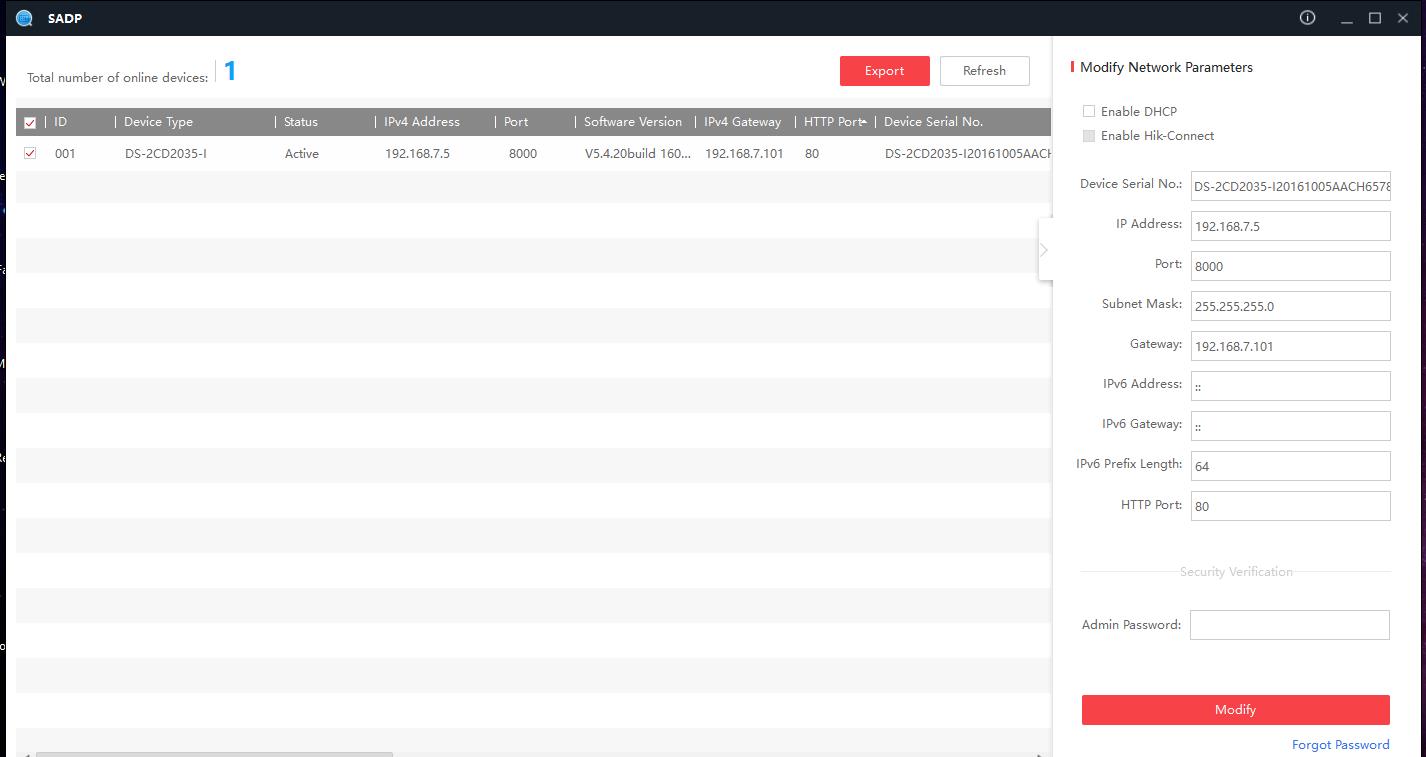Toggle the select-all devices header checkbox
1426x757 pixels.
[x=30, y=123]
